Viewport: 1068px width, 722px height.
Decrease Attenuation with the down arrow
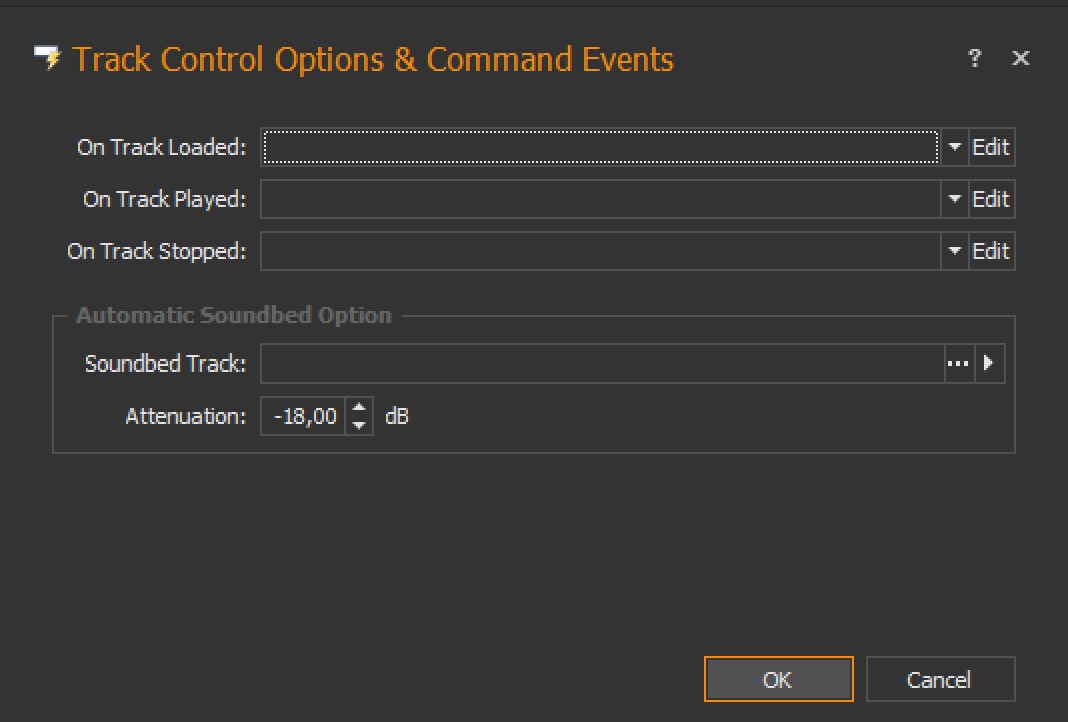point(360,425)
